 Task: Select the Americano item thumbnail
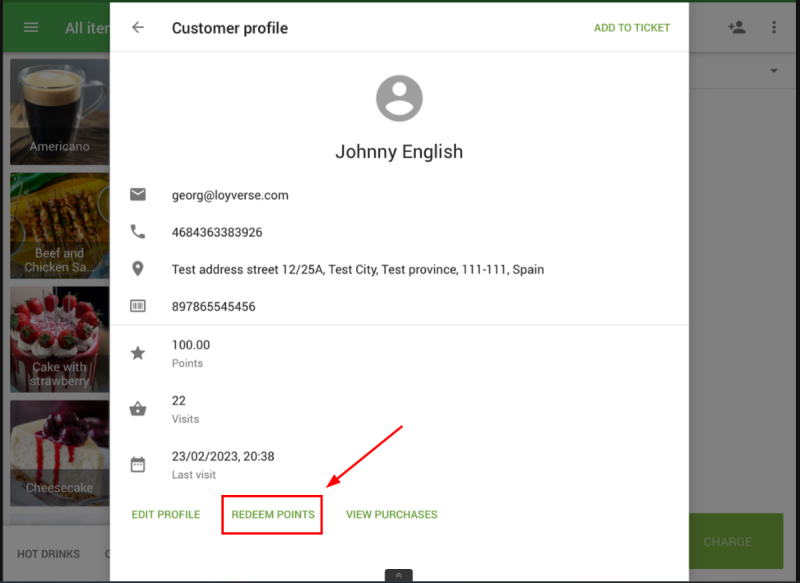click(x=58, y=111)
